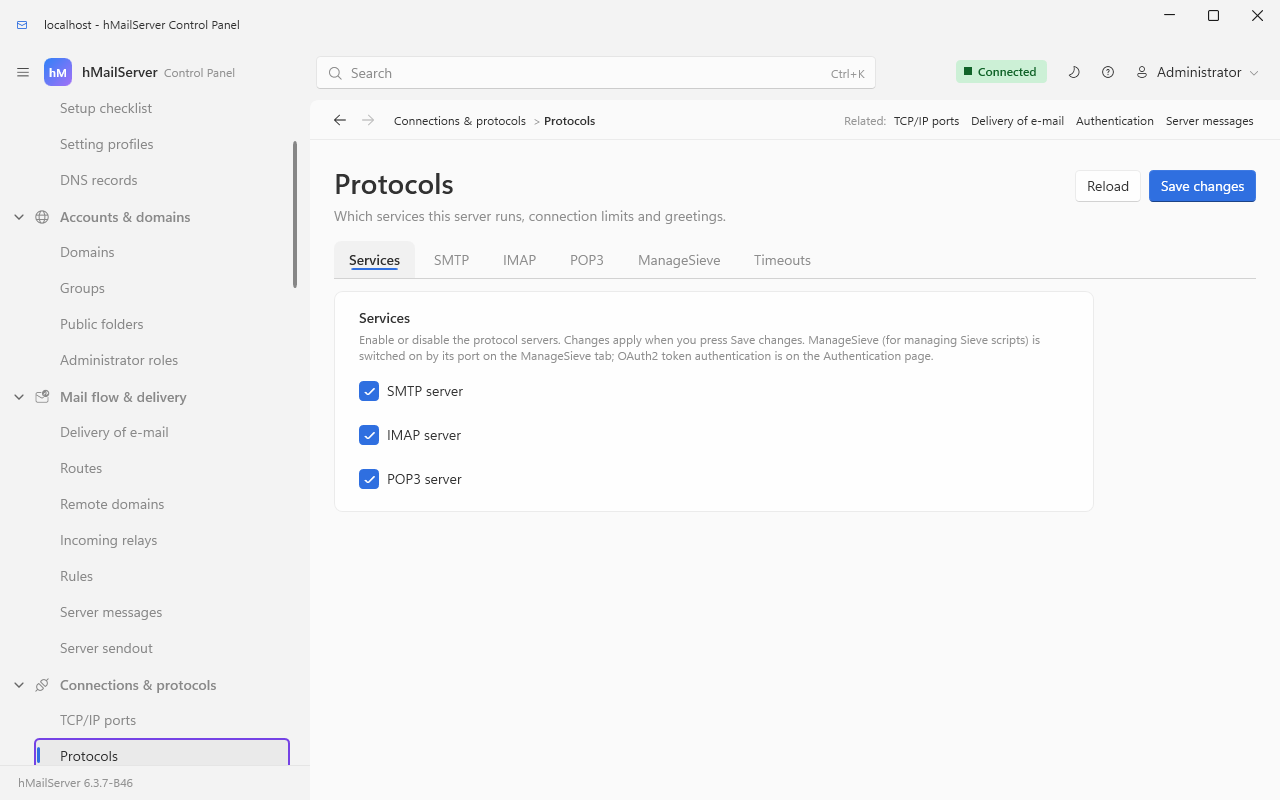This screenshot has height=800, width=1280.
Task: Click the Connections & protocols breadcrumb
Action: 460,121
